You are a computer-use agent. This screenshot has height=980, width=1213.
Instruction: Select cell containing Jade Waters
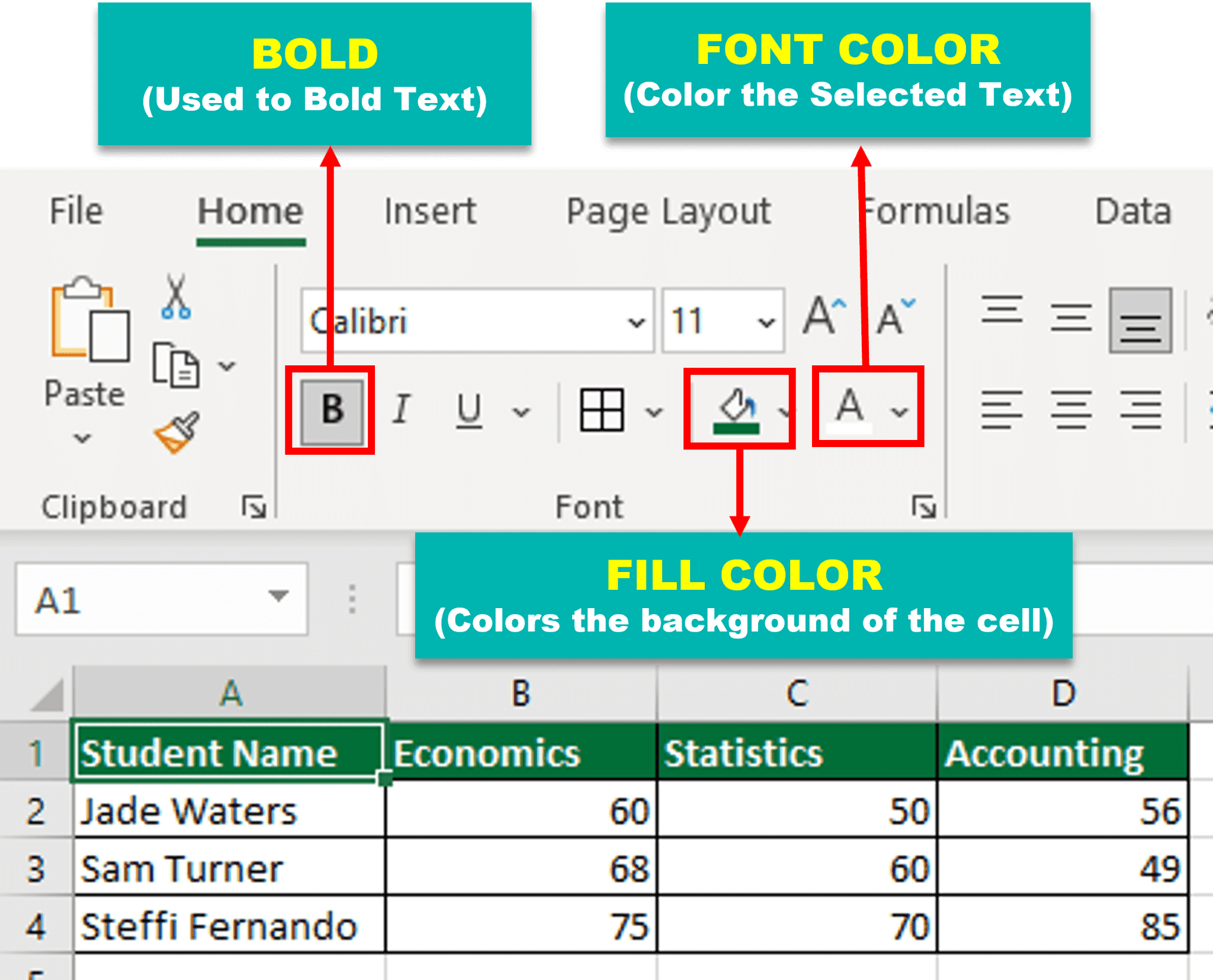pos(230,811)
